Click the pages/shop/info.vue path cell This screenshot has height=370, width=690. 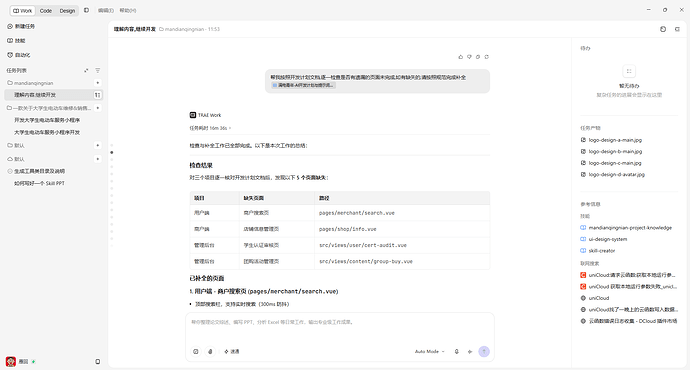pos(348,229)
